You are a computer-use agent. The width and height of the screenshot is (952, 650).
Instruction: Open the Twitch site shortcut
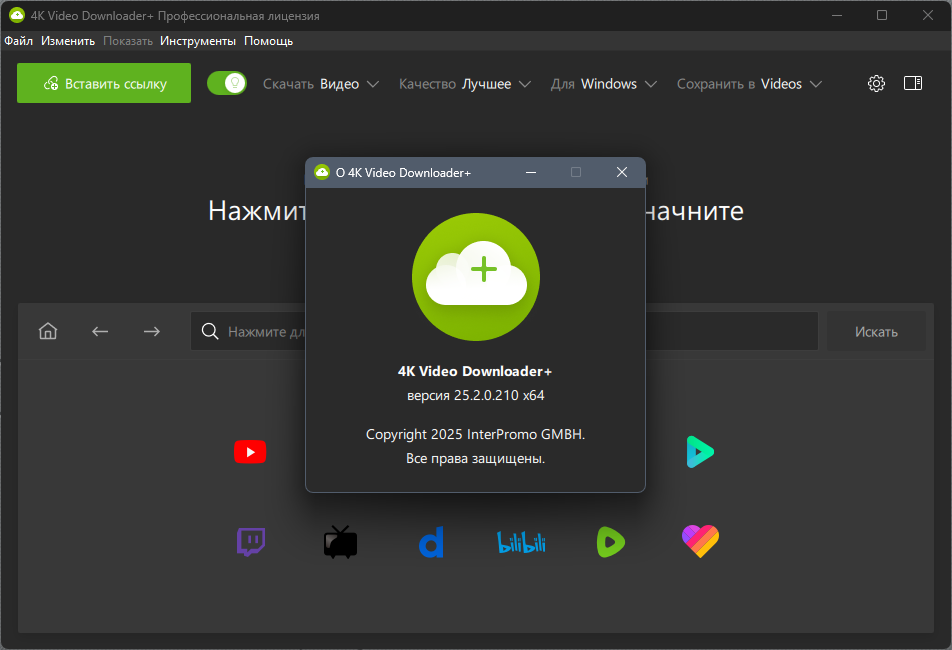pos(251,542)
